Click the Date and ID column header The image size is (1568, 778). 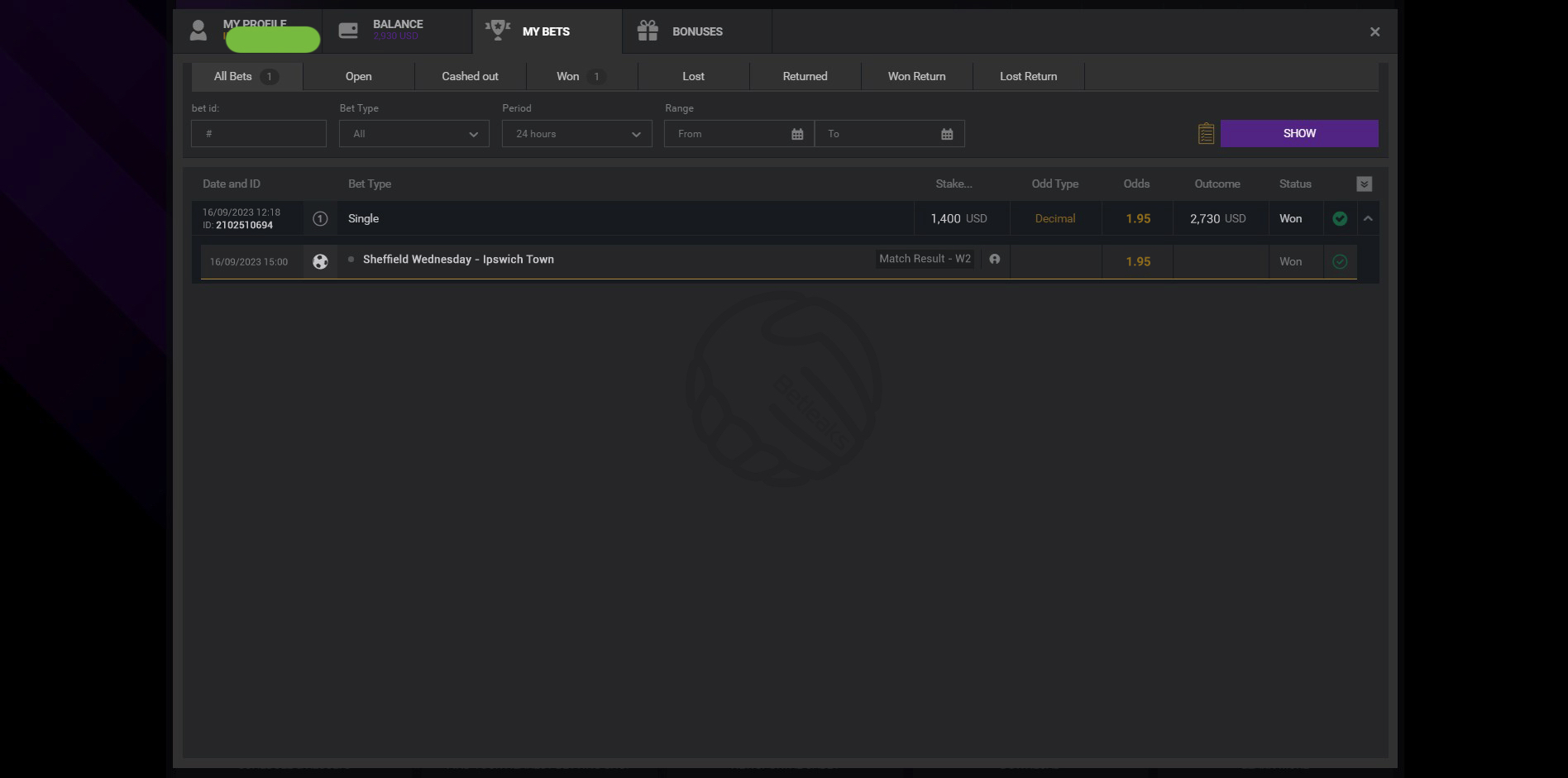(232, 184)
